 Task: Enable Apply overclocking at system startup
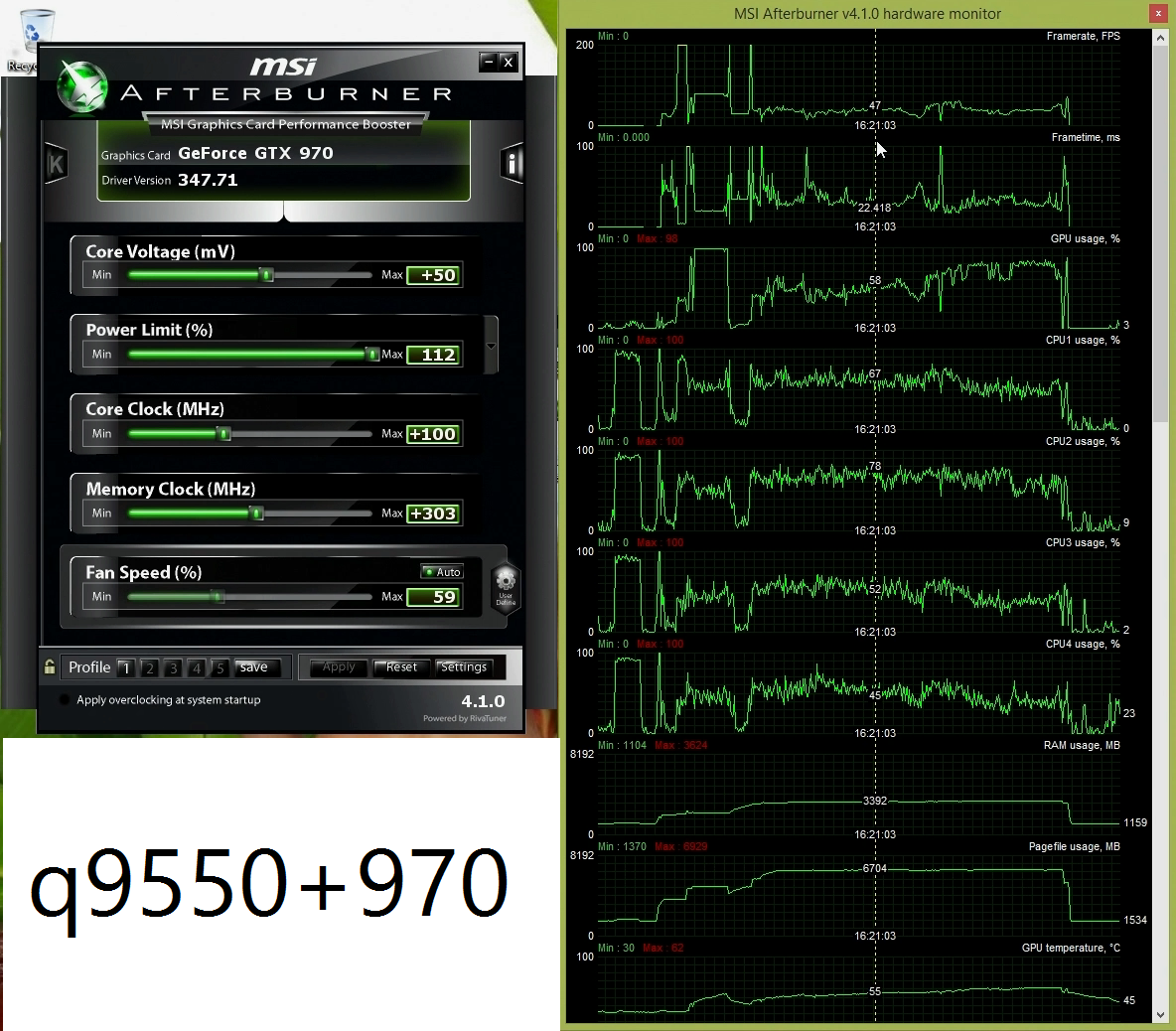click(x=65, y=699)
